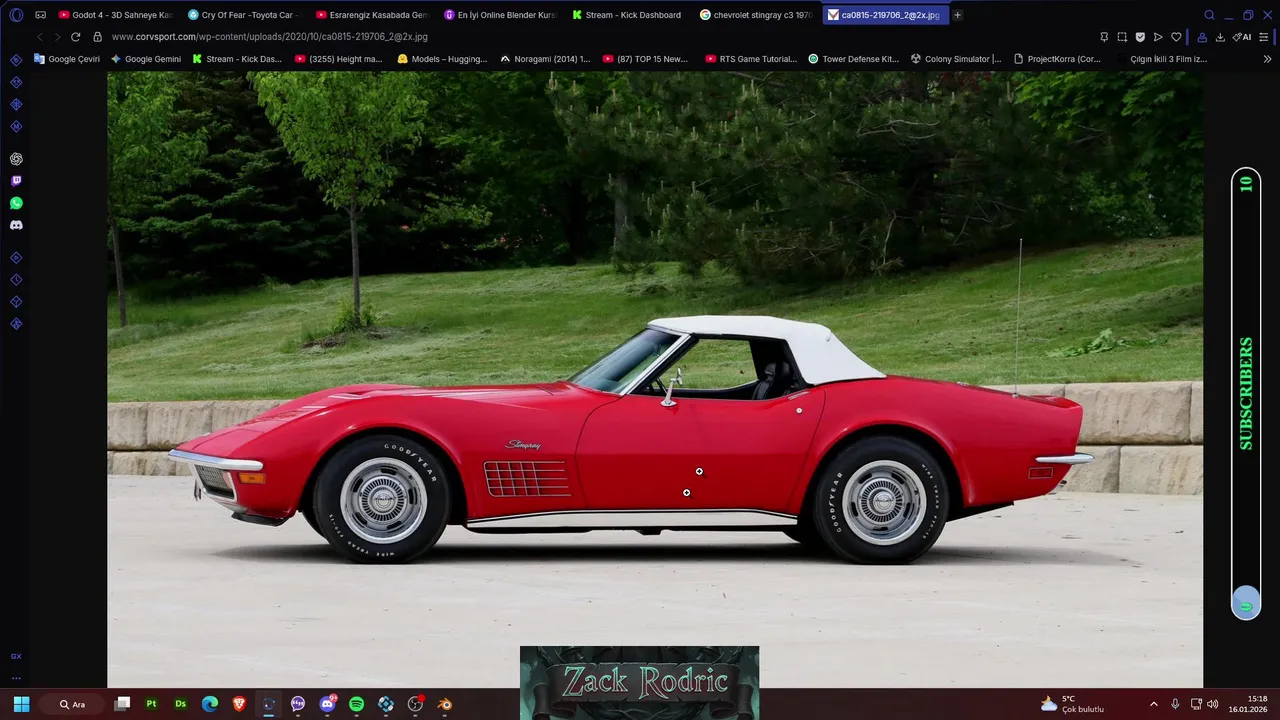Add a new tab with plus button

point(957,15)
